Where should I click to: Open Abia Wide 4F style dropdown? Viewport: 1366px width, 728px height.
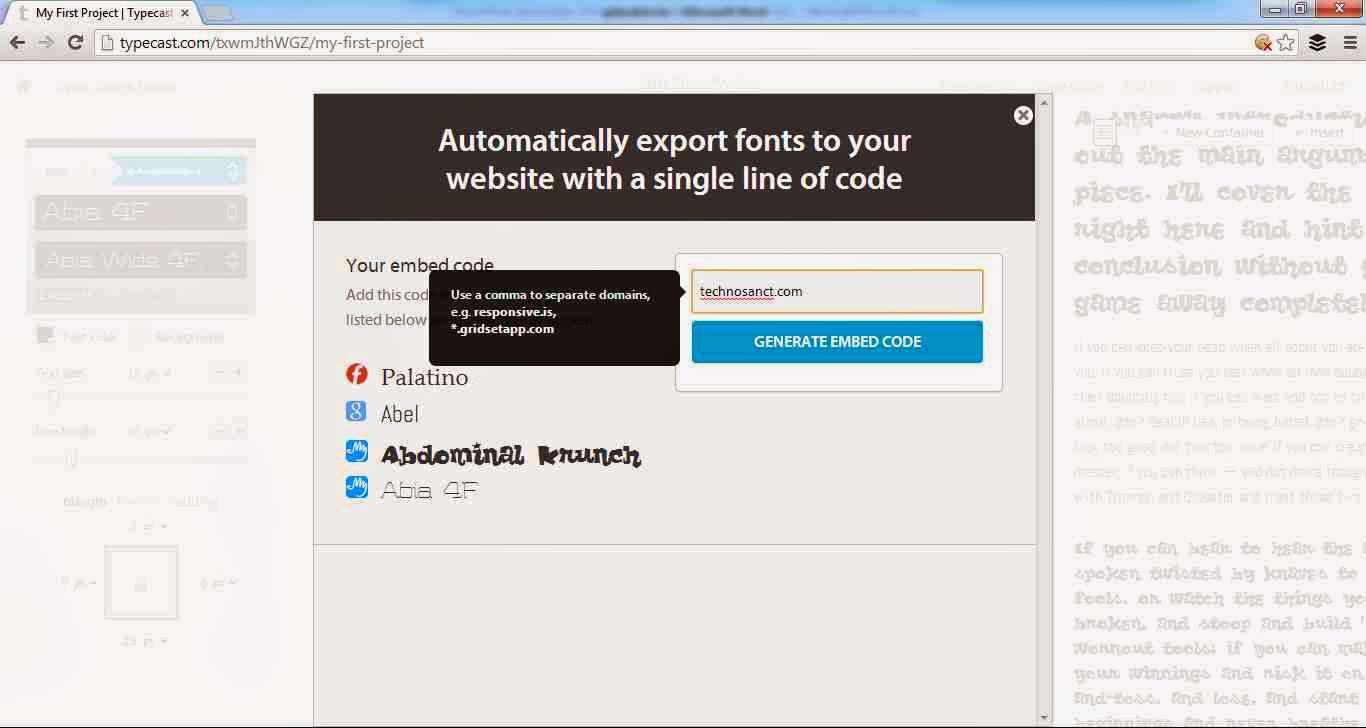tap(140, 260)
